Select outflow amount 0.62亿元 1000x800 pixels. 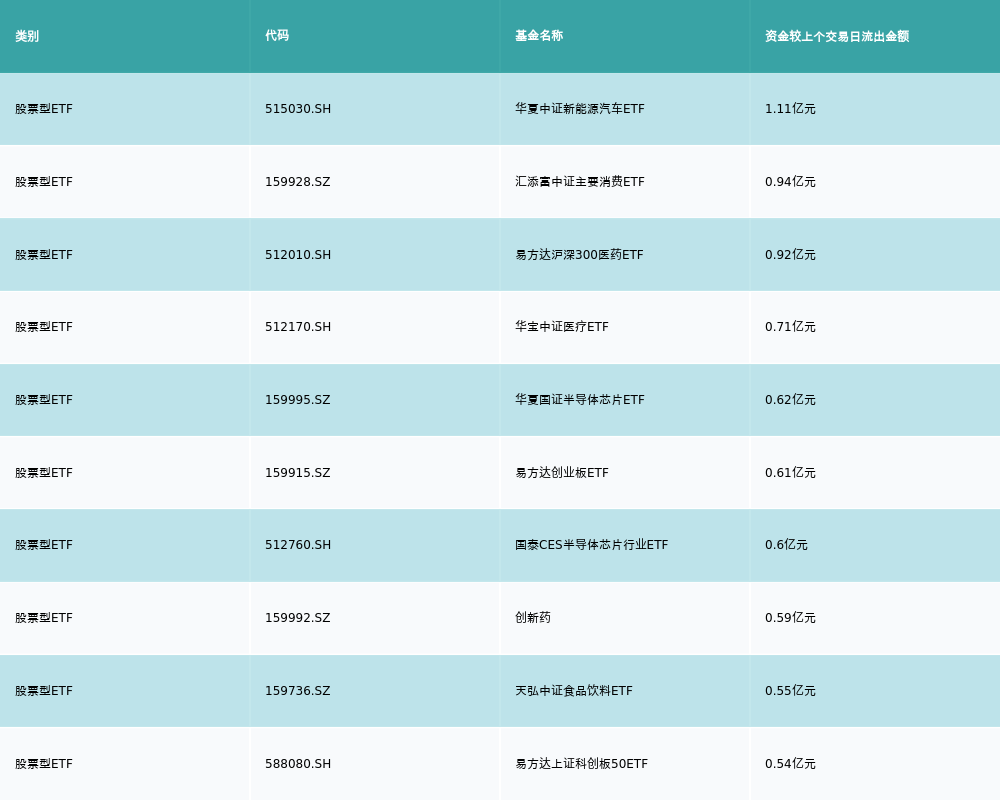pyautogui.click(x=790, y=400)
